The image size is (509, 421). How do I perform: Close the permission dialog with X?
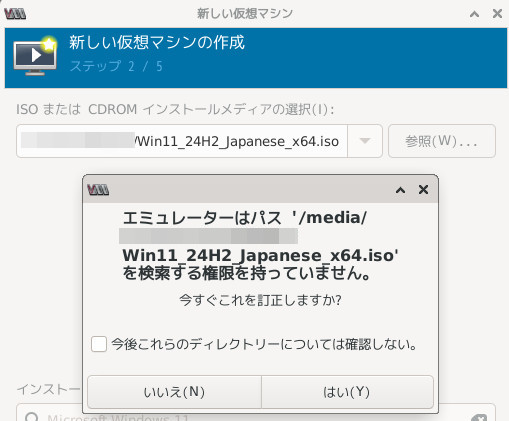point(423,190)
